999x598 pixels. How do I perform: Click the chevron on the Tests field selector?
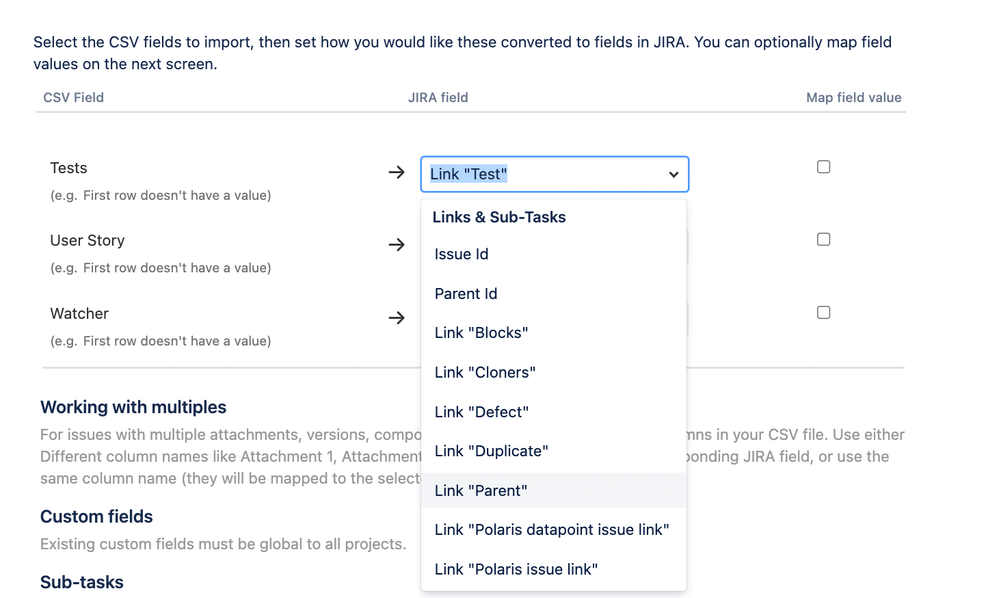[674, 174]
